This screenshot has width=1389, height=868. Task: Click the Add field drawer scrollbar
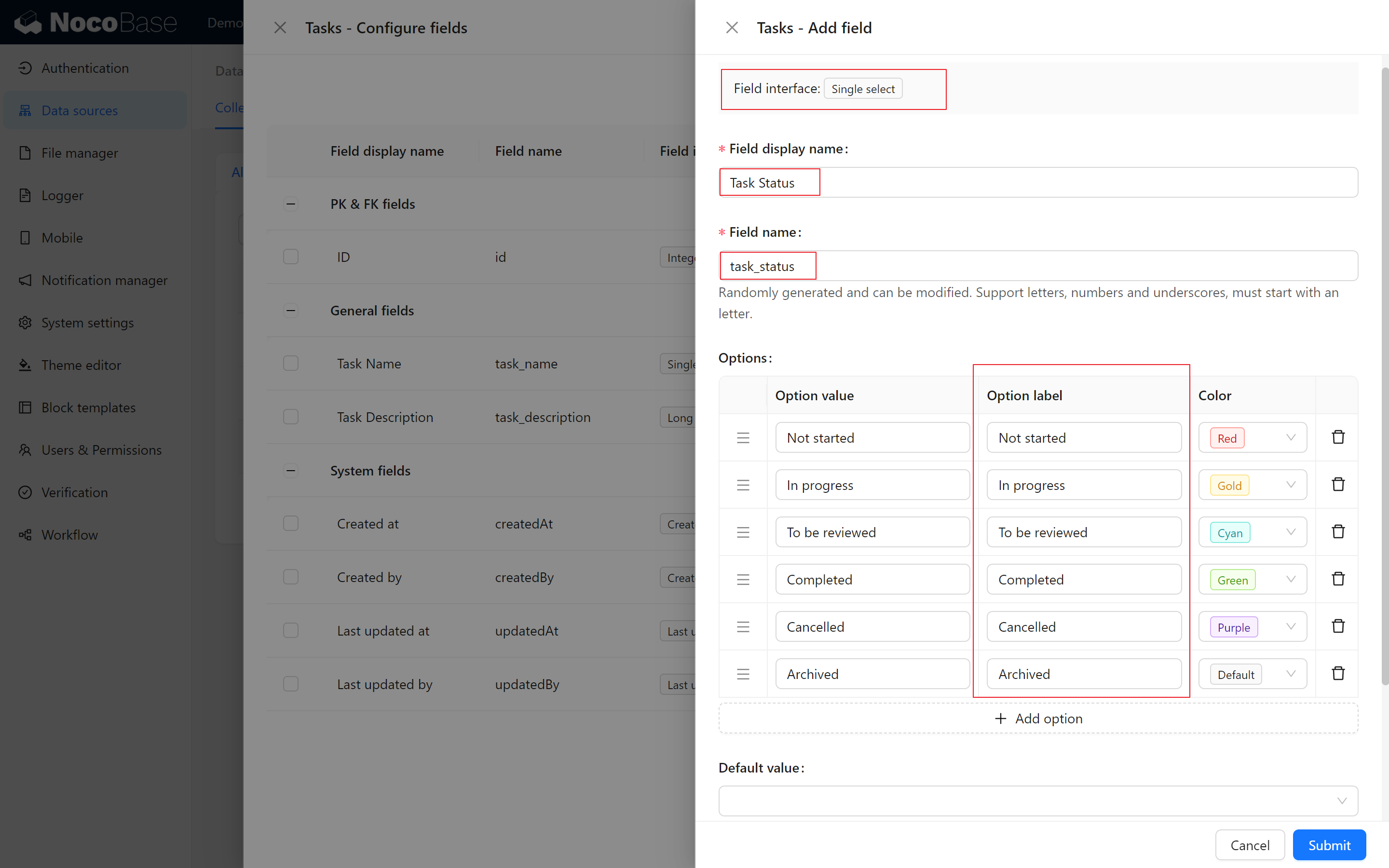(x=1384, y=376)
